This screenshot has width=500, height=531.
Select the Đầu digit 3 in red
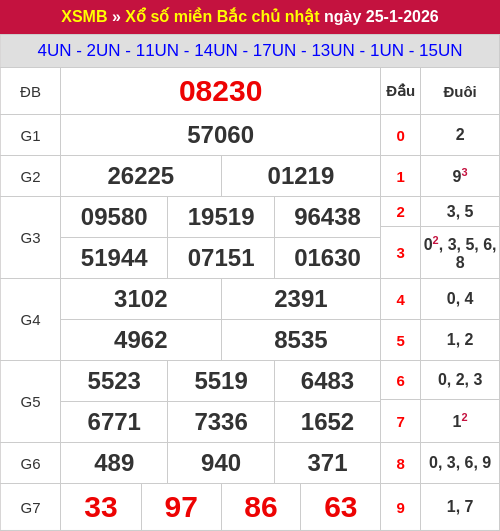[400, 253]
